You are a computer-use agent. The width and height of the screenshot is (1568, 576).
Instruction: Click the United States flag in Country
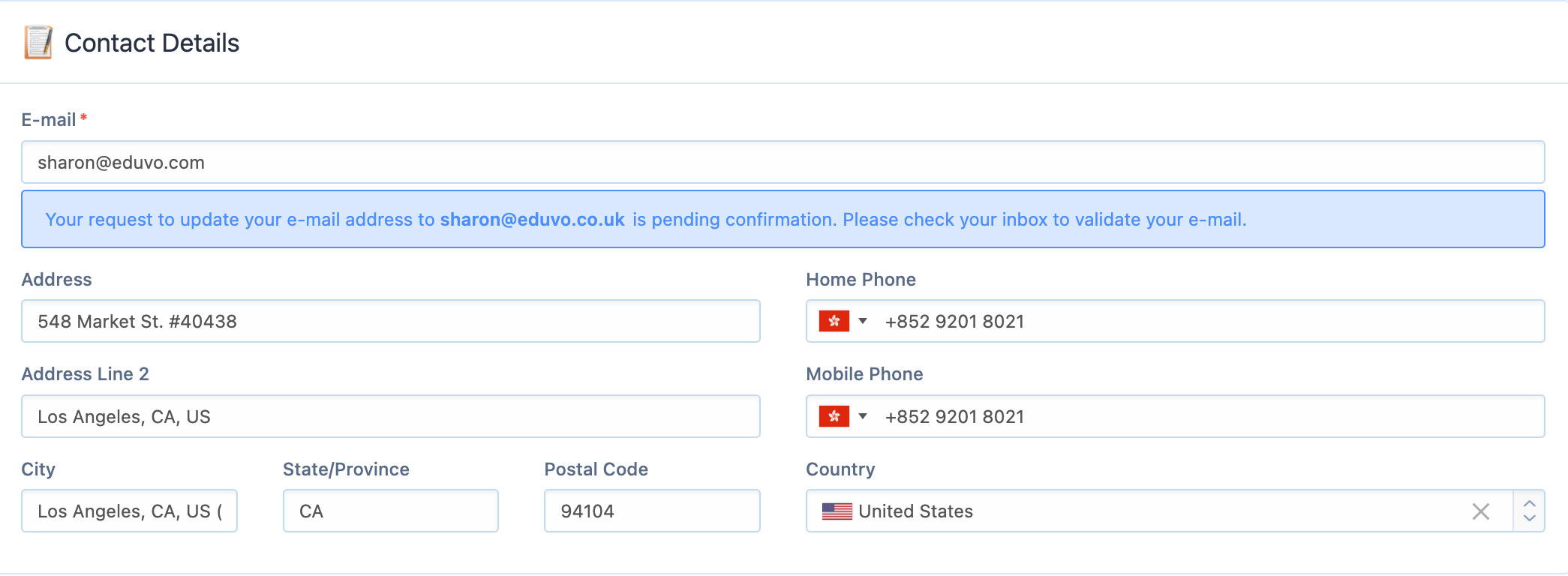[x=837, y=511]
